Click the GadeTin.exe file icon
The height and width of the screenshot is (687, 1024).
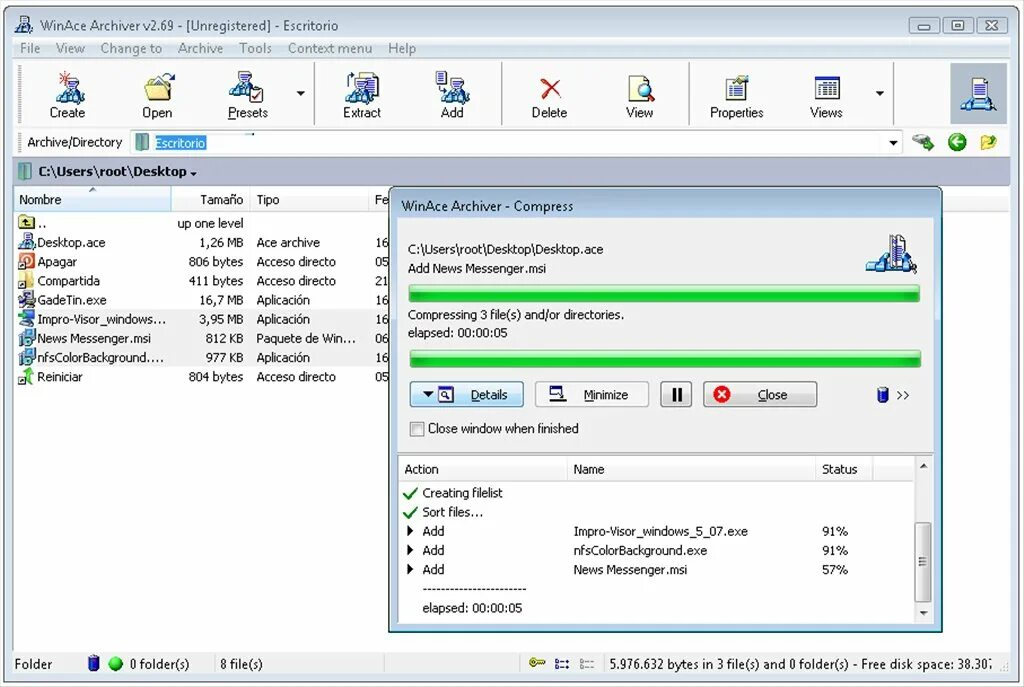[26, 300]
